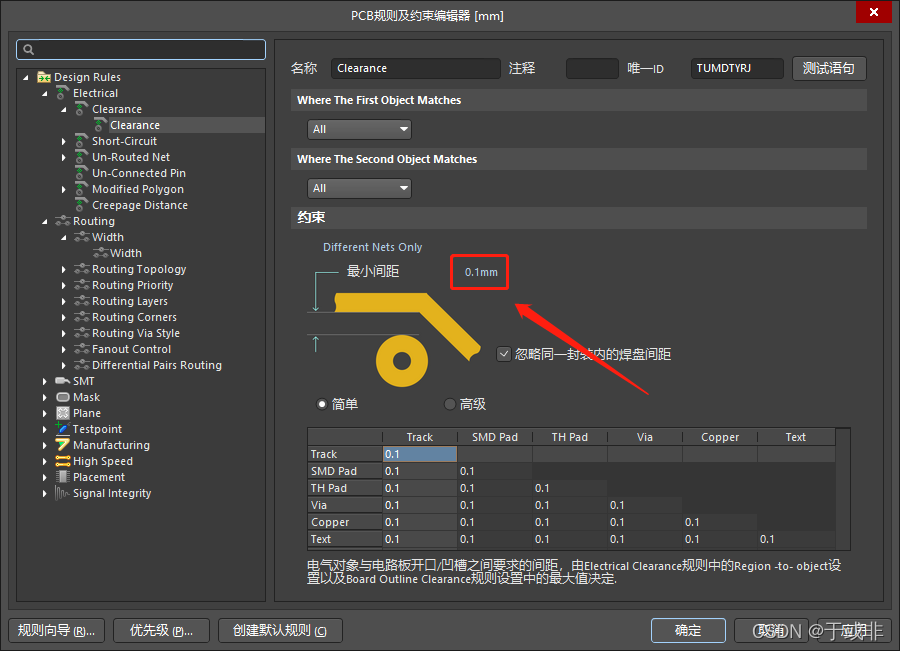
Task: Click the Short-Circuit rule icon
Action: (82, 141)
